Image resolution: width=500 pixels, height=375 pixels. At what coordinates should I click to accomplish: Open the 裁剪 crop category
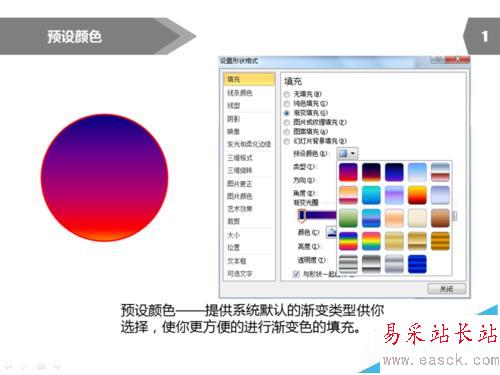[x=249, y=221]
